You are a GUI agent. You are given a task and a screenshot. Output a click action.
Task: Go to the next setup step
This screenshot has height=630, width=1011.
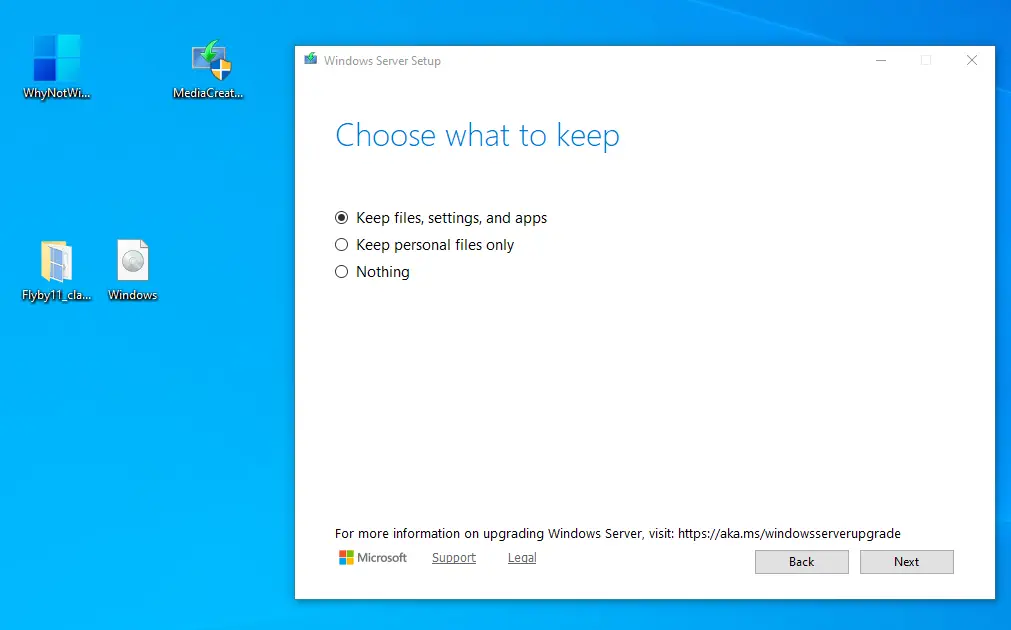point(907,562)
